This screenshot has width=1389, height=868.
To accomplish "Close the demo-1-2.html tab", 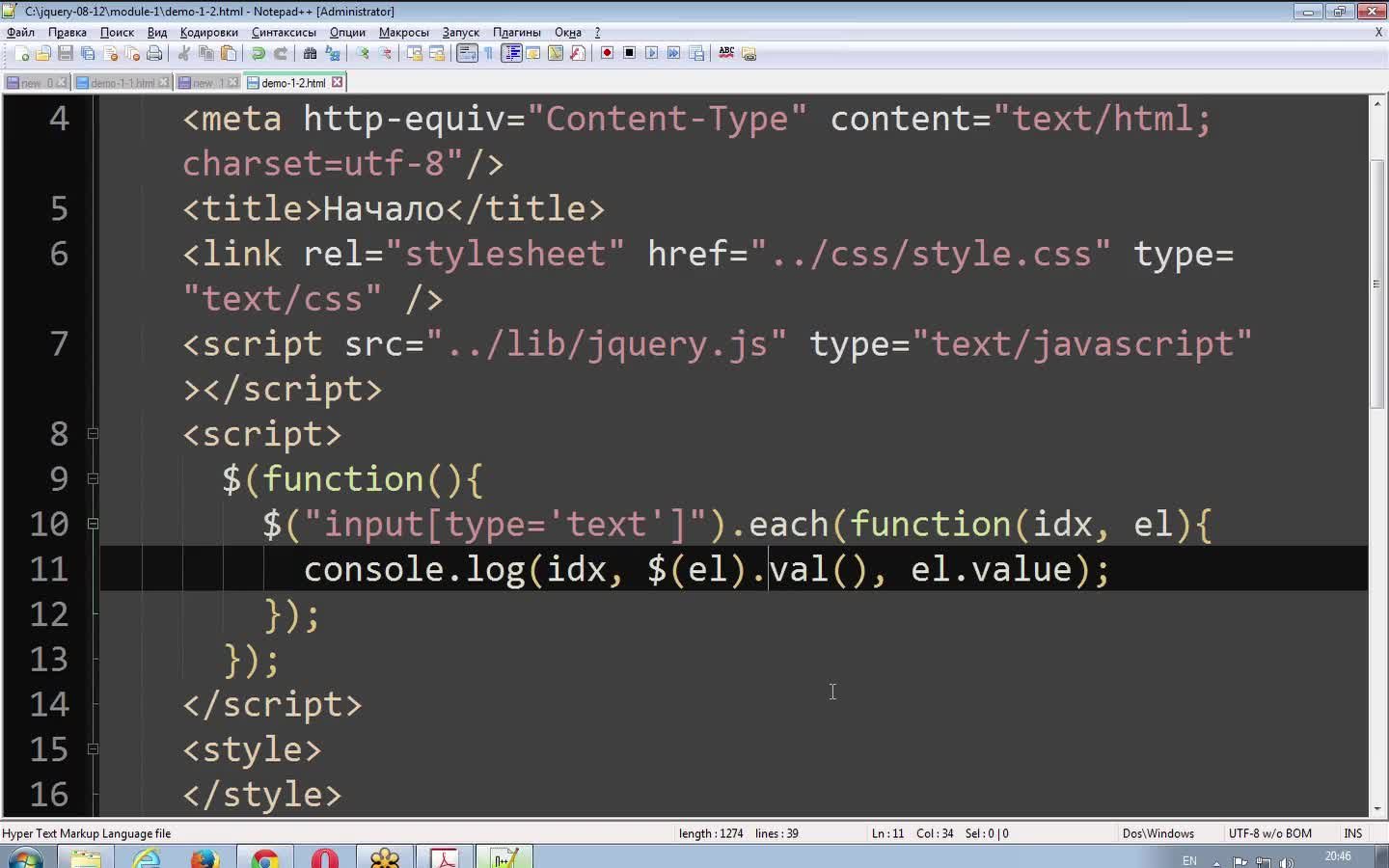I will pyautogui.click(x=338, y=83).
